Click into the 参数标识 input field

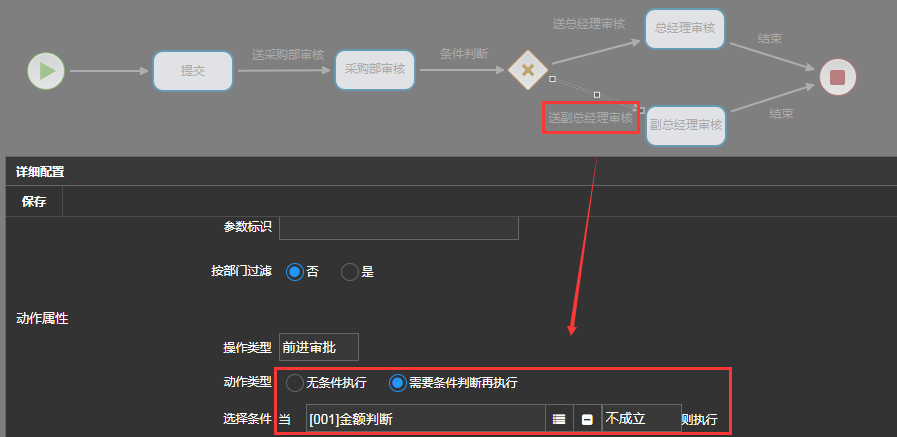click(398, 227)
